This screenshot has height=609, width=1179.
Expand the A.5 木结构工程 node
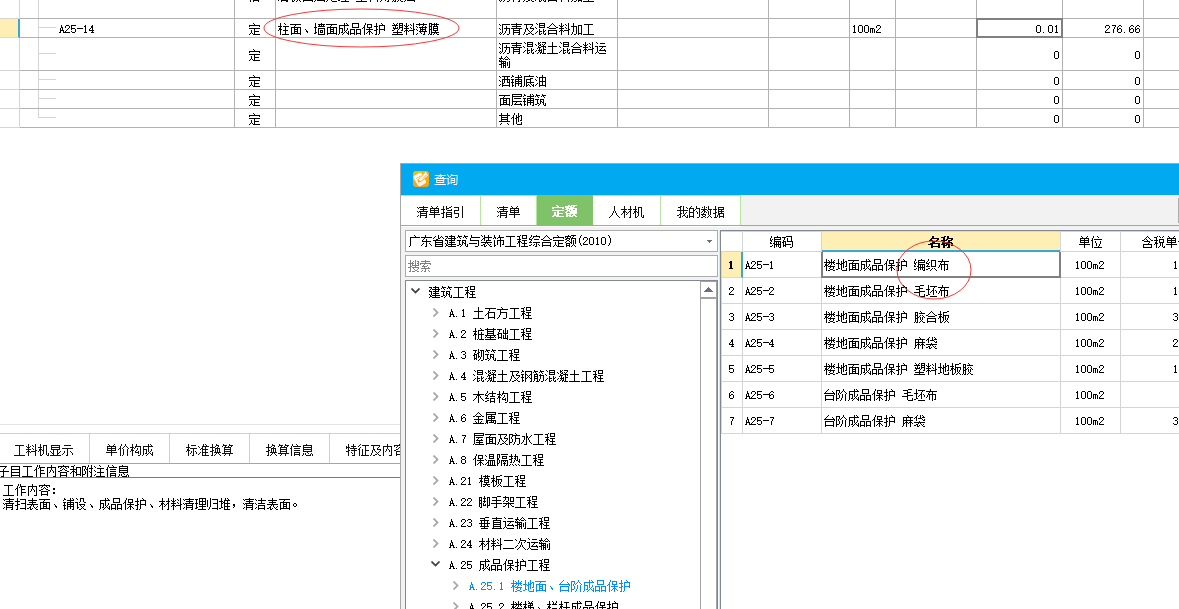pos(435,397)
